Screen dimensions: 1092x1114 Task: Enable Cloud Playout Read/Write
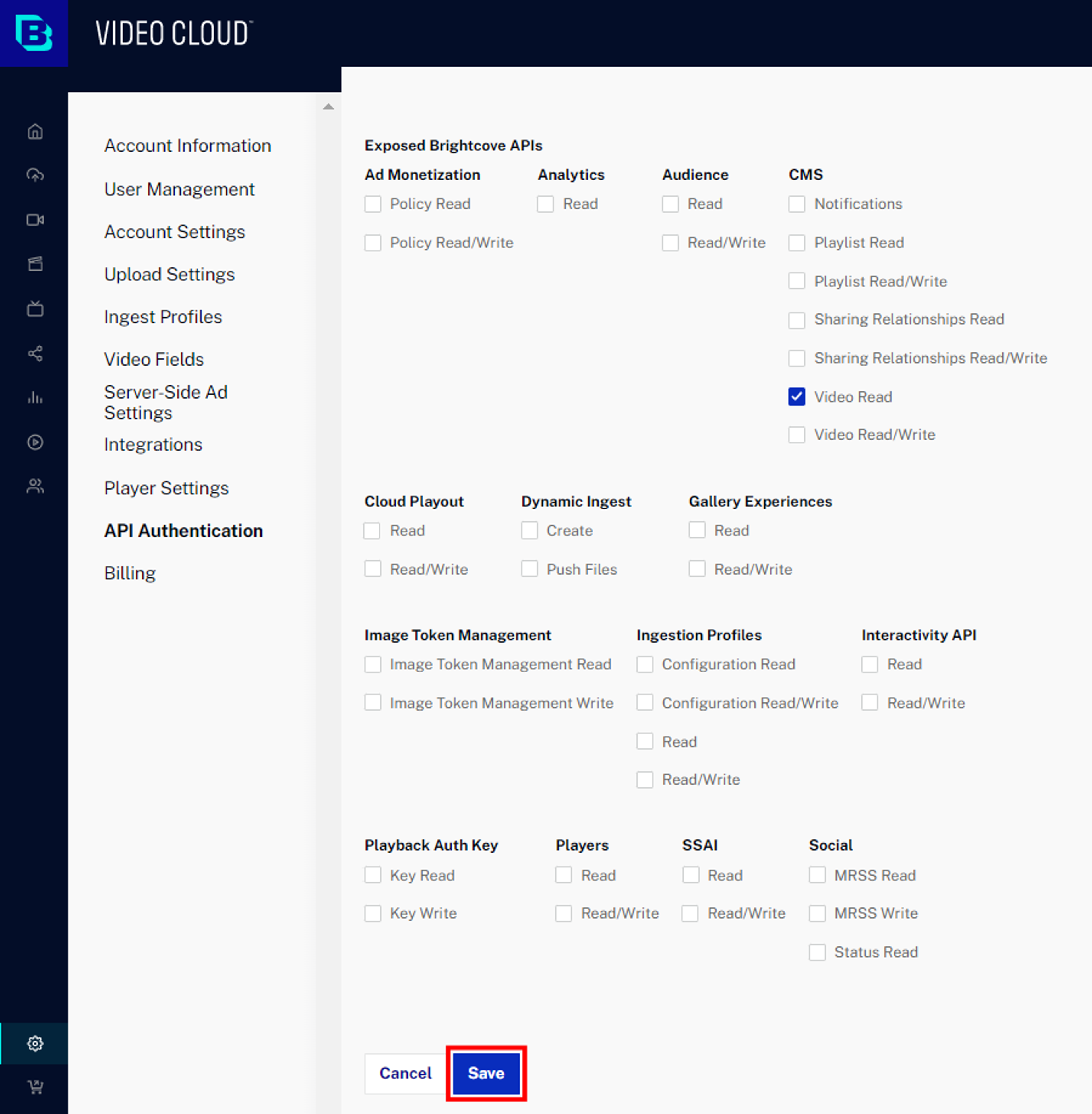(373, 569)
